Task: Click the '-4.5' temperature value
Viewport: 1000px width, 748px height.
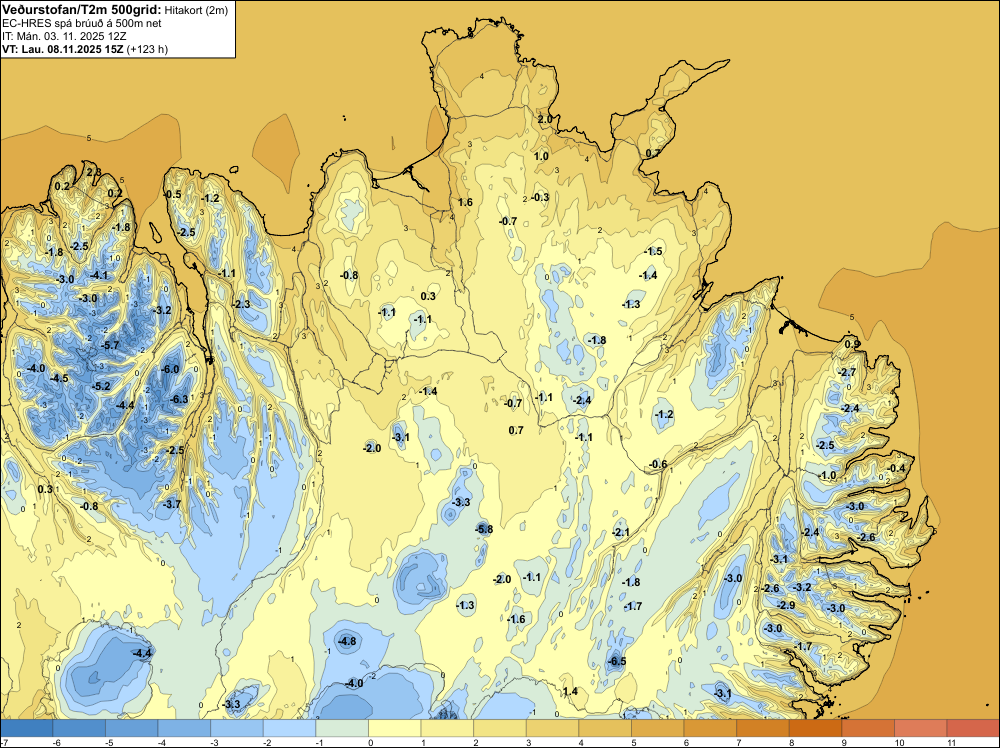Action: [59, 378]
